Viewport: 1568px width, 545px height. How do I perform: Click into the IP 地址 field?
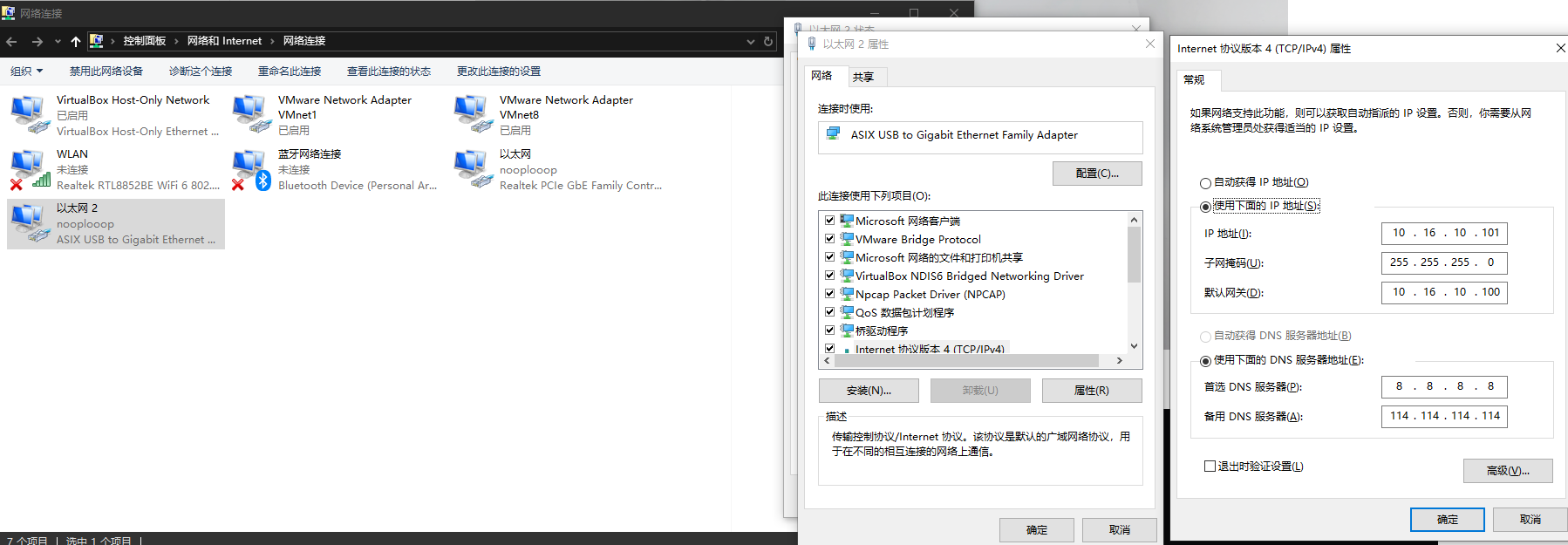[x=1444, y=233]
